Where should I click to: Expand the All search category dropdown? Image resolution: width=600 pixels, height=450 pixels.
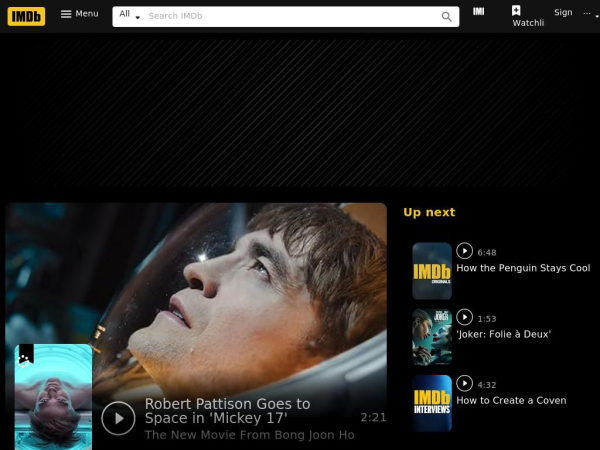pos(129,16)
